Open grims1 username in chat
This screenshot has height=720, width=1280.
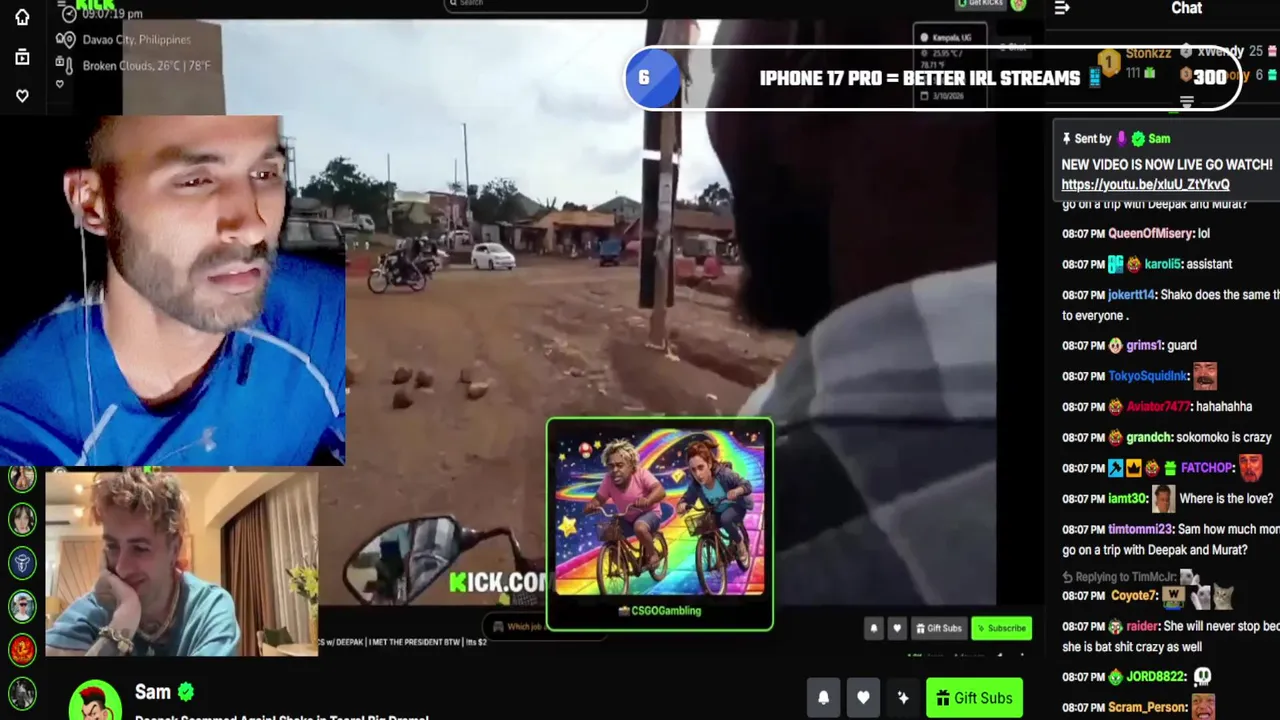click(x=1144, y=346)
